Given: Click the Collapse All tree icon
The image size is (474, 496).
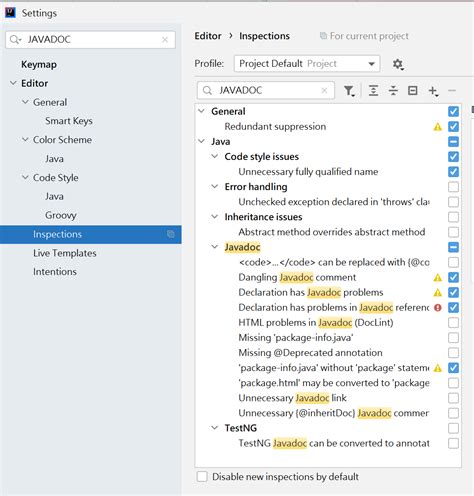Looking at the screenshot, I should coord(393,91).
